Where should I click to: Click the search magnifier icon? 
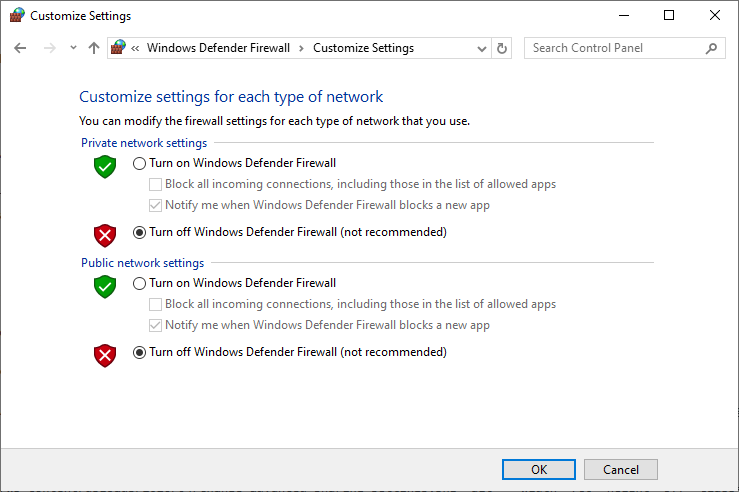[711, 48]
